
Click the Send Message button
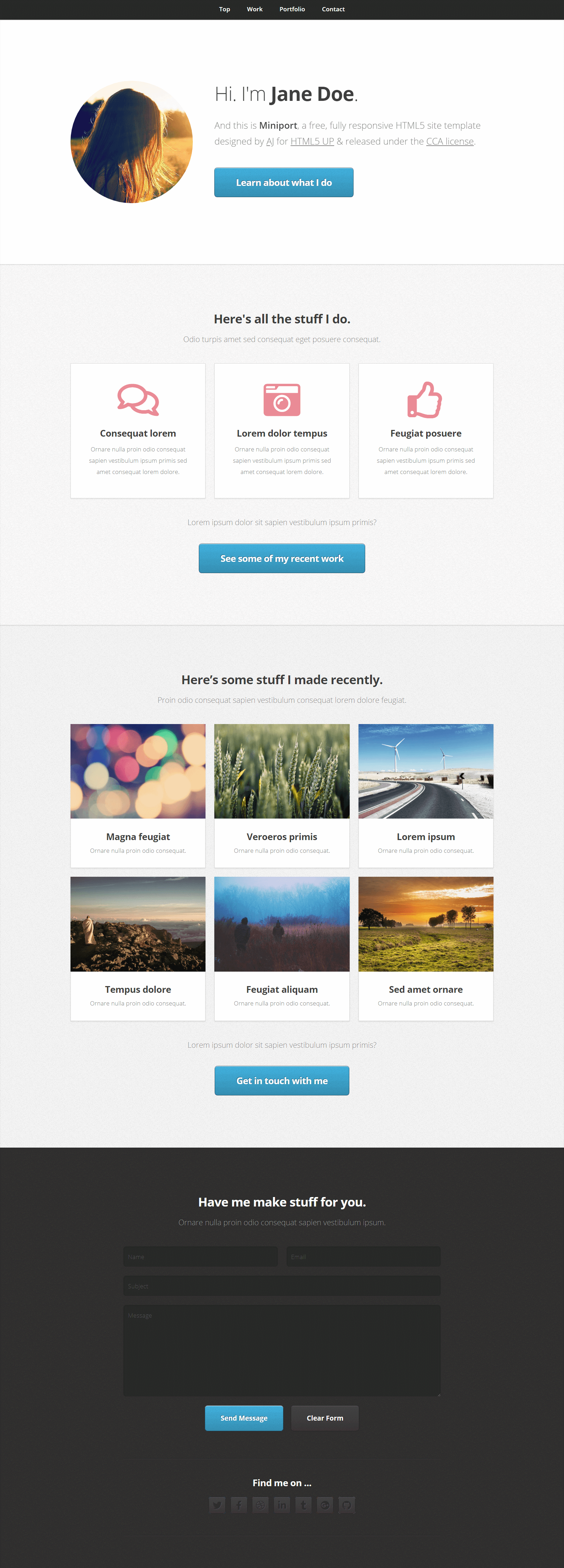coord(244,1418)
